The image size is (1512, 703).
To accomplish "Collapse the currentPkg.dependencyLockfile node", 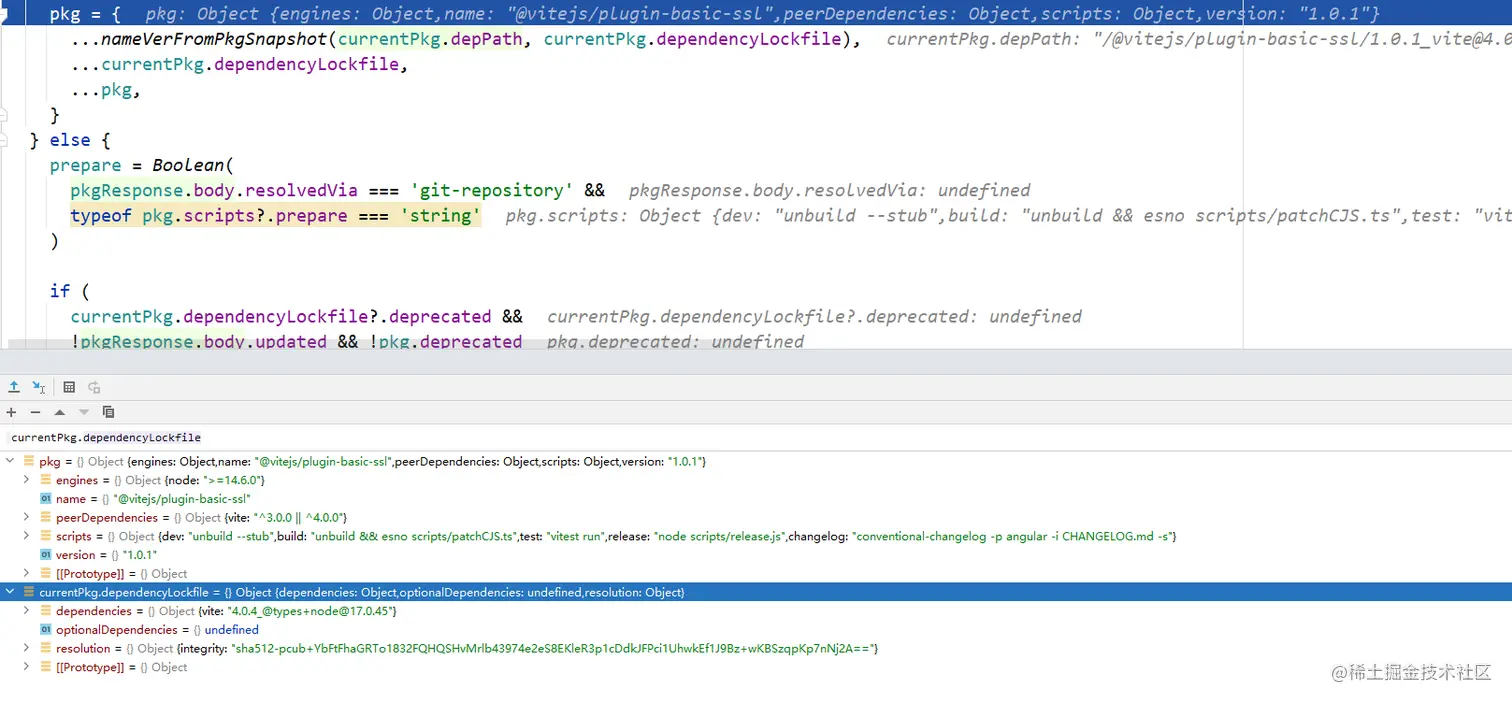I will (10, 592).
